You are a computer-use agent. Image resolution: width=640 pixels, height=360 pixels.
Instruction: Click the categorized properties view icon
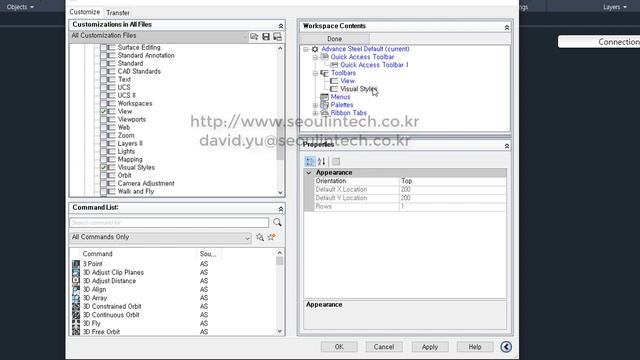click(x=310, y=161)
